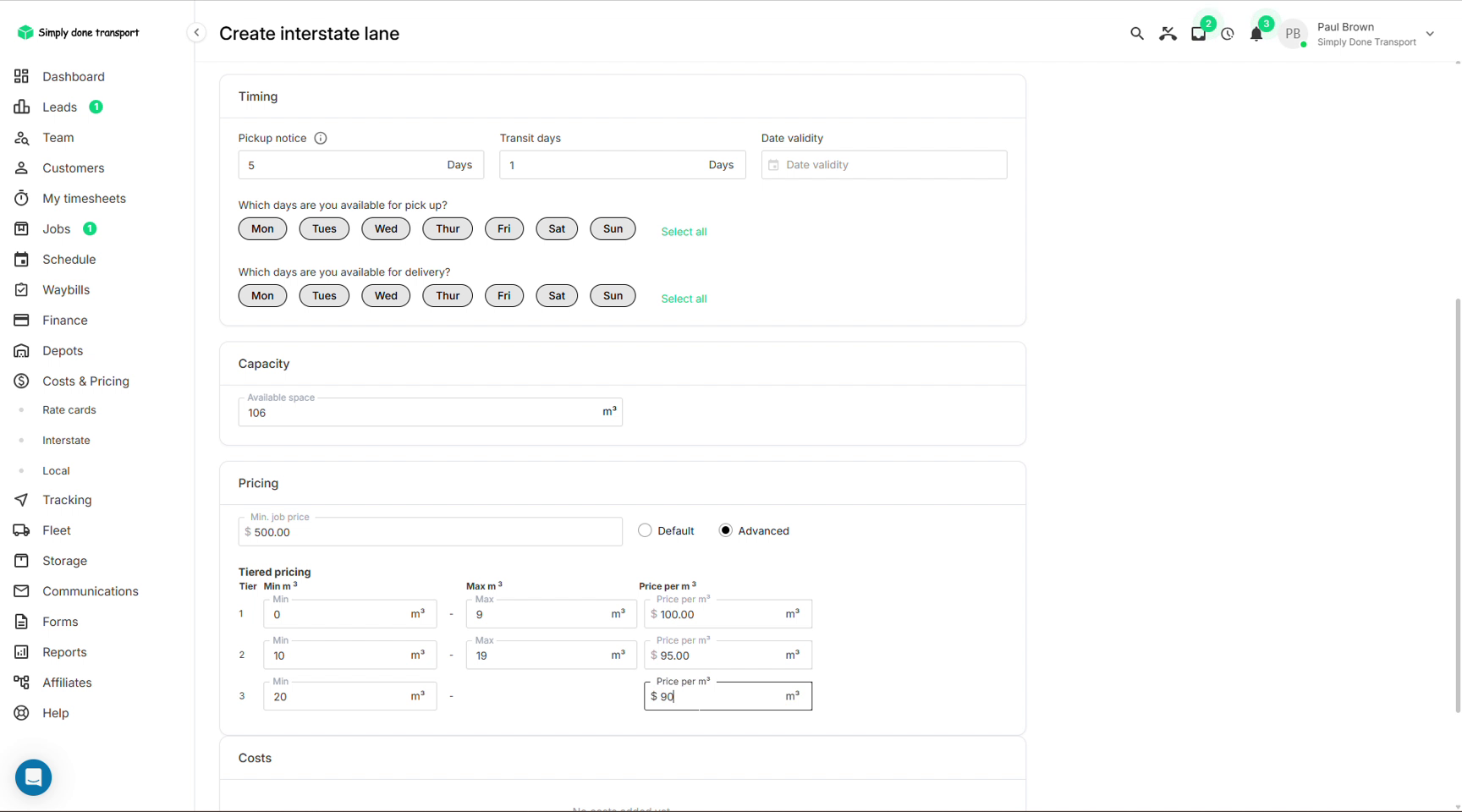Click the Depots building icon
Screen dimensions: 1462x812
(x=22, y=351)
